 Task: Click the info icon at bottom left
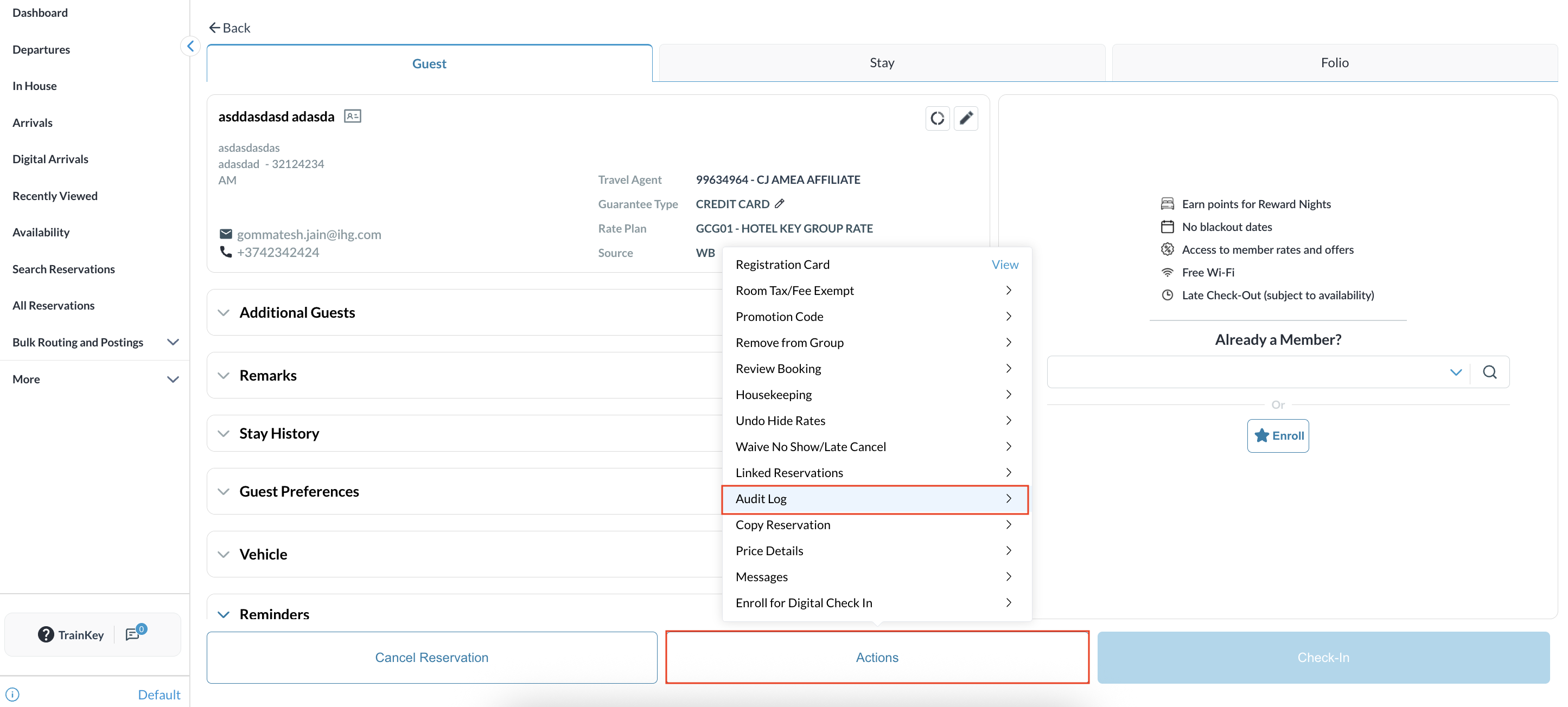pos(12,694)
